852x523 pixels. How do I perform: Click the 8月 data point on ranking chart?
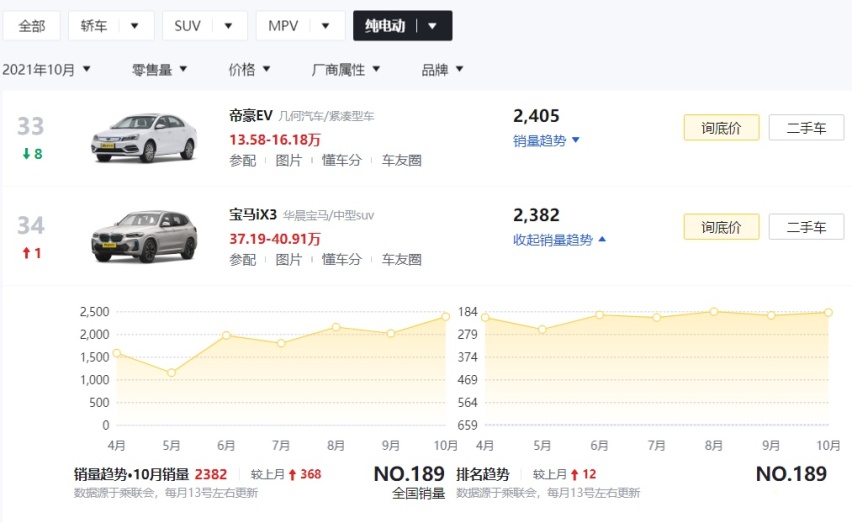click(x=713, y=311)
